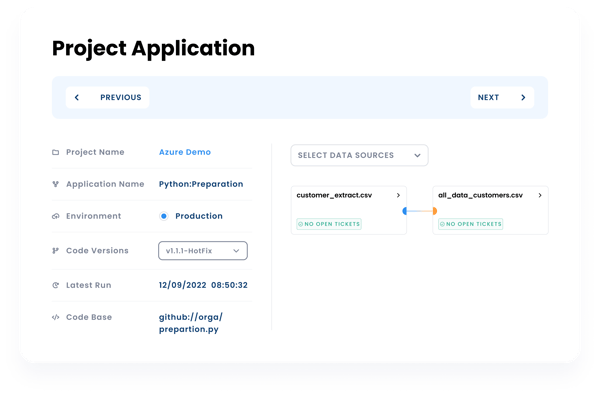The image size is (600, 396).
Task: Click the folder icon beside Project Name
Action: (55, 152)
